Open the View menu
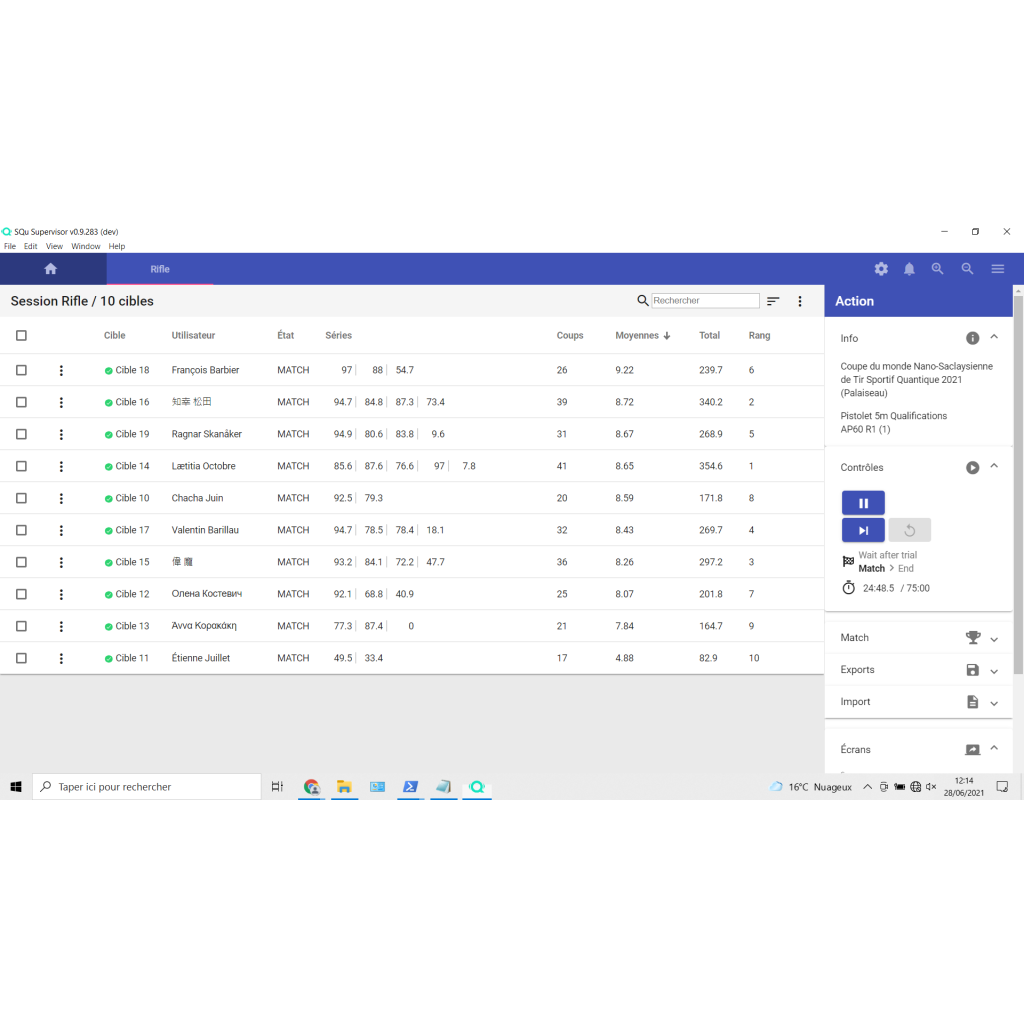 pos(54,246)
